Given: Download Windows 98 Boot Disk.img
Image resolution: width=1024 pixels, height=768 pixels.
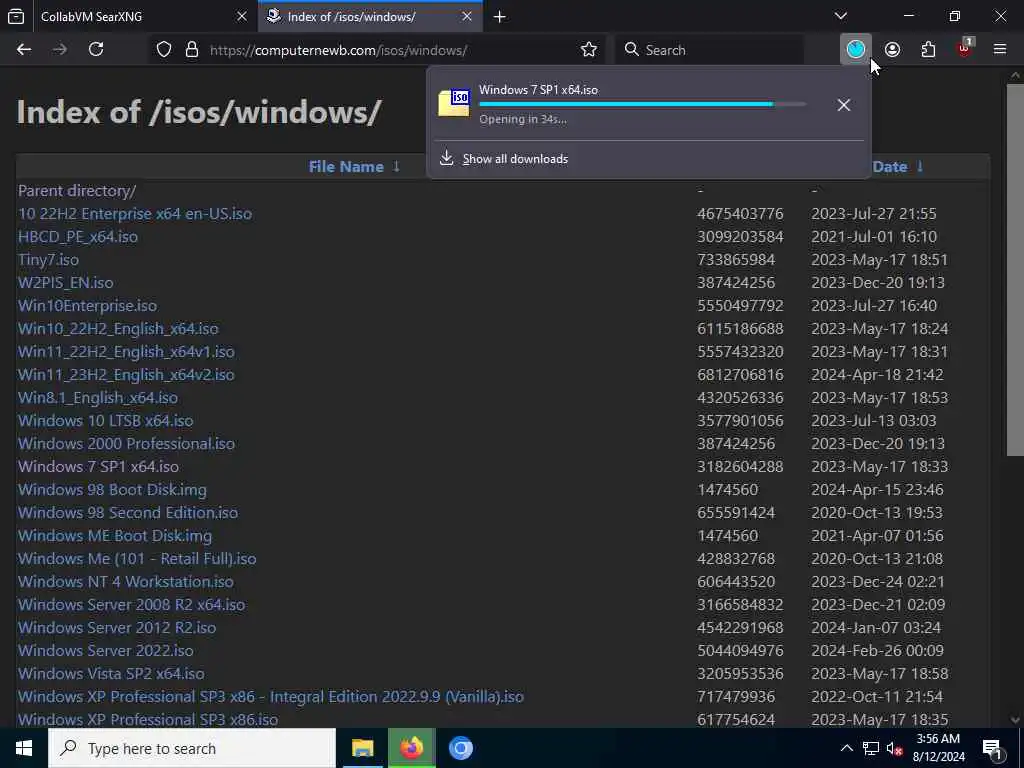Looking at the screenshot, I should 112,489.
